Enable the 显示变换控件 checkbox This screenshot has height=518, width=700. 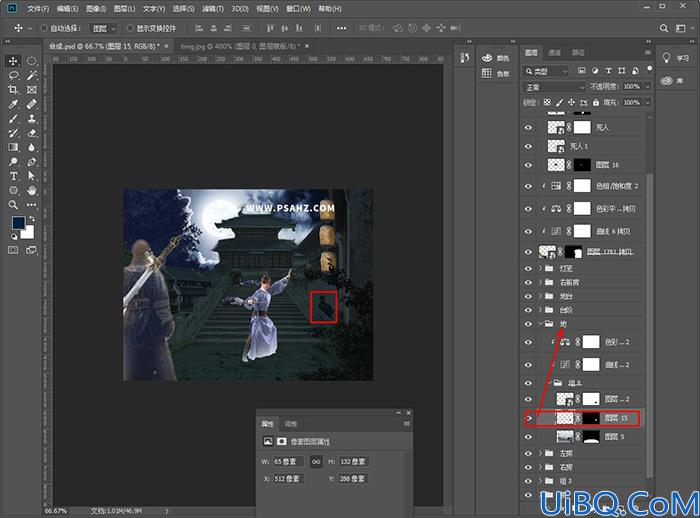130,28
